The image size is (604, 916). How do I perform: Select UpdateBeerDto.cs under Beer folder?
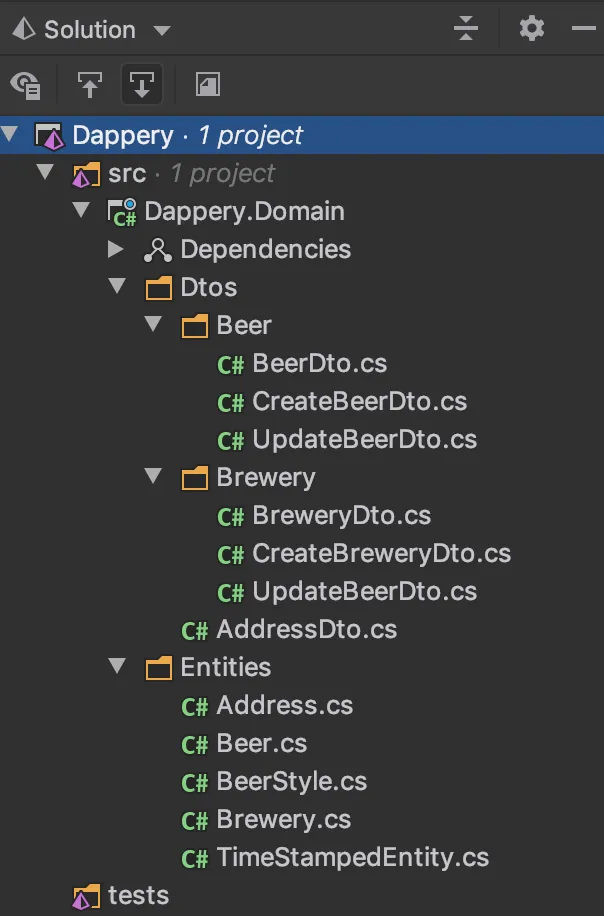[365, 439]
